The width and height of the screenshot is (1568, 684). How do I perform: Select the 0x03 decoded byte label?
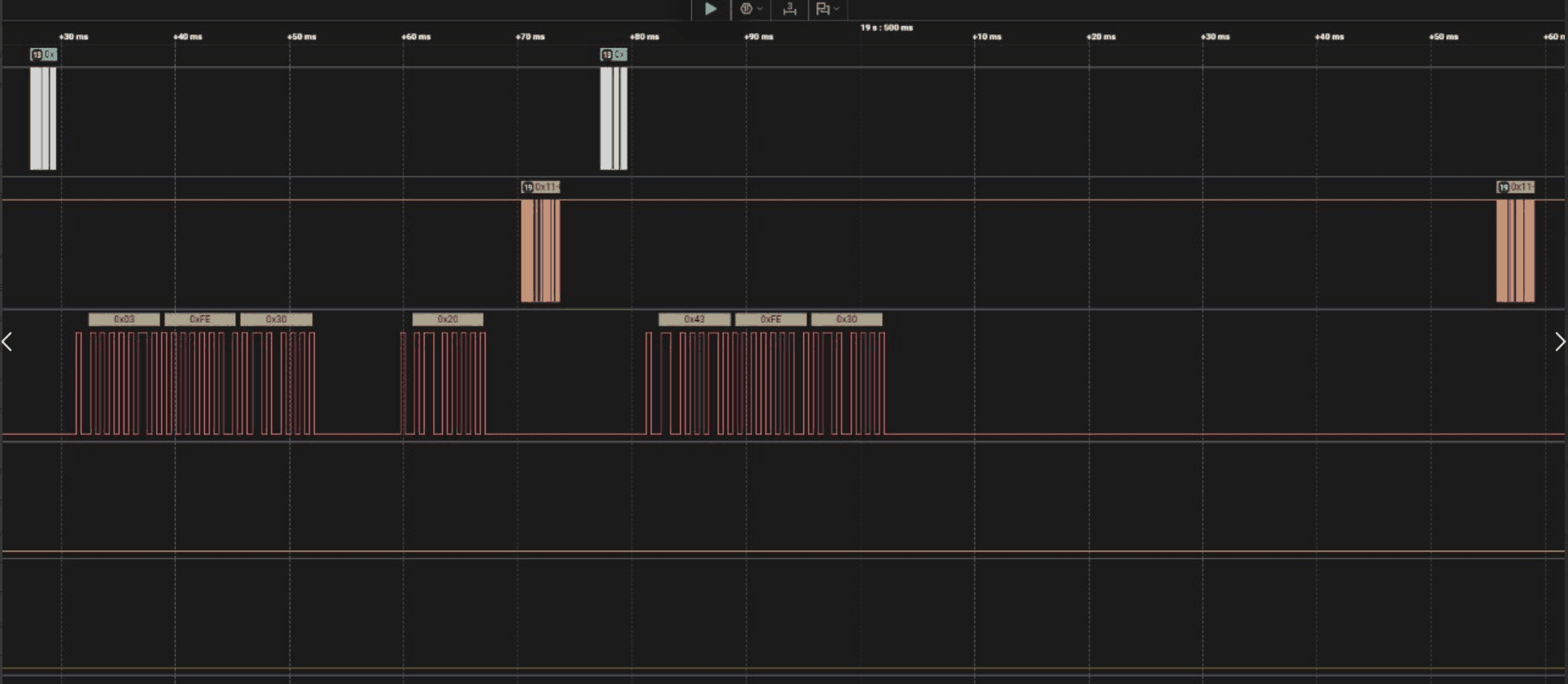coord(124,320)
